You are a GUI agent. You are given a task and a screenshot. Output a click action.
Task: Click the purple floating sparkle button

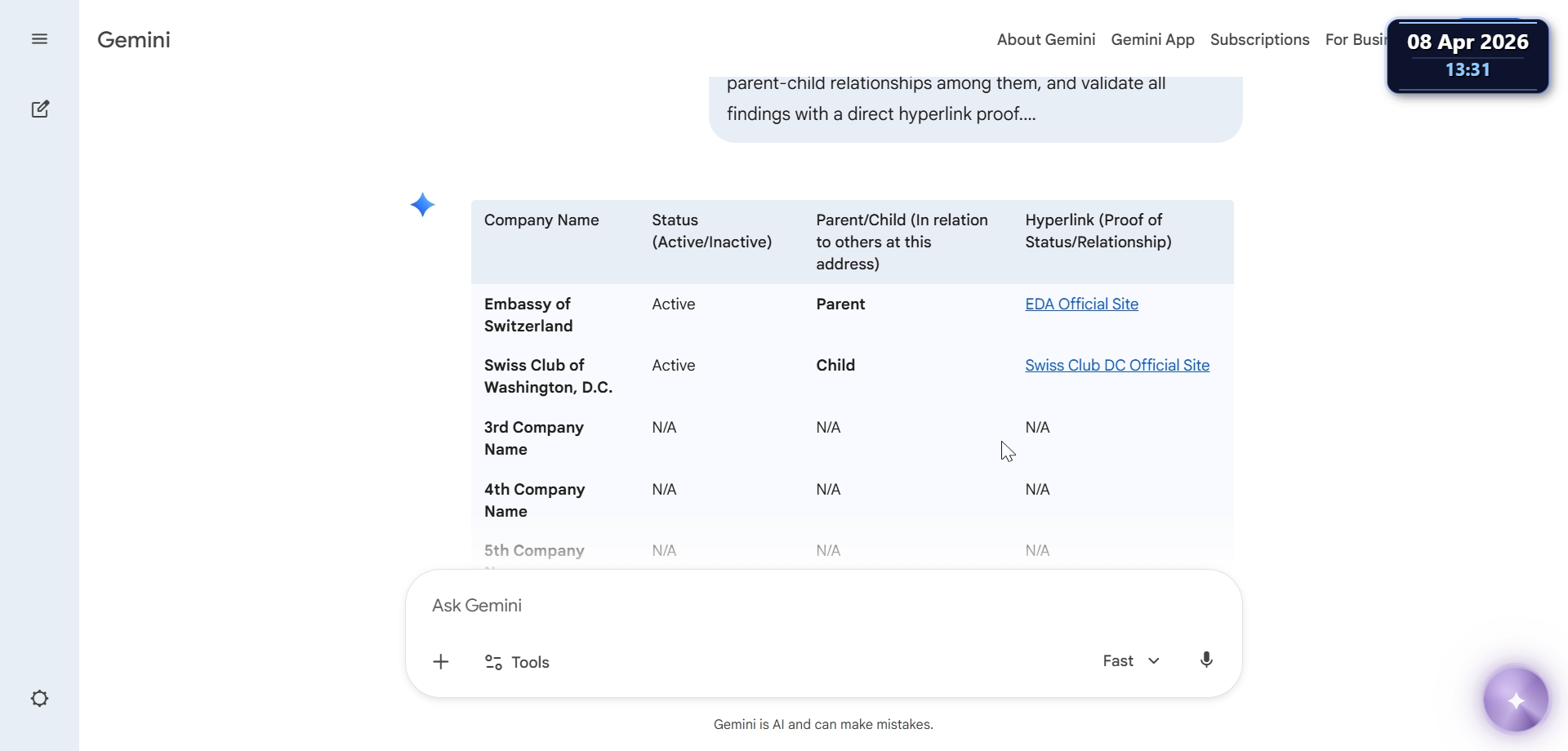pos(1516,700)
